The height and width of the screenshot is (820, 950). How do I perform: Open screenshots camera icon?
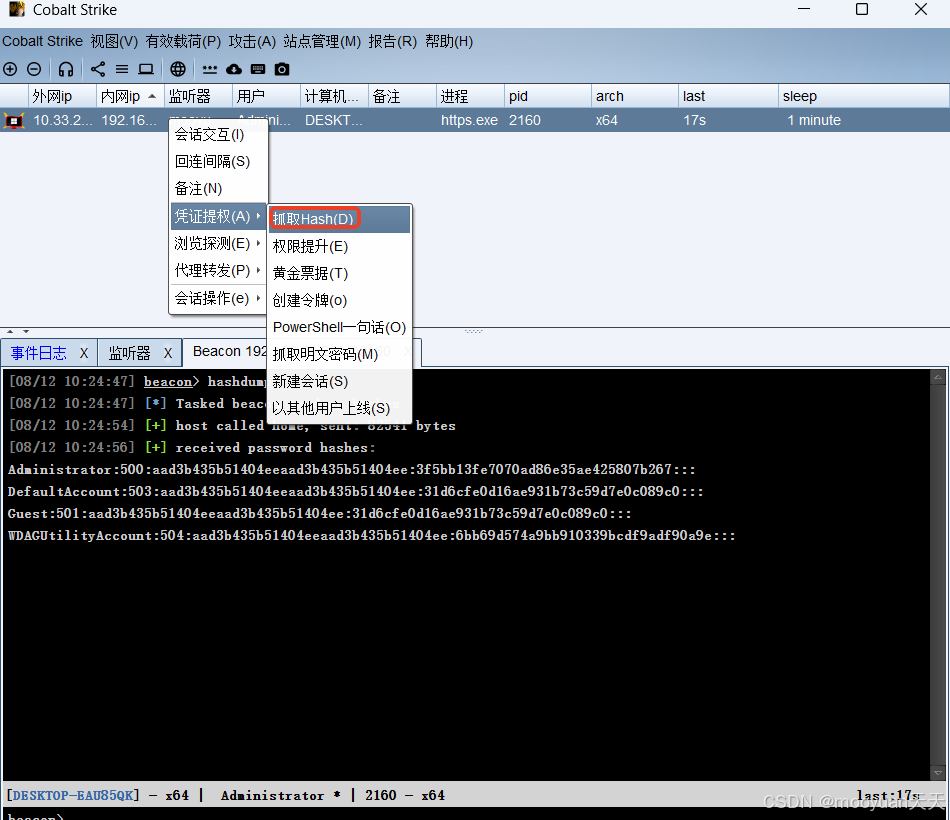[282, 69]
